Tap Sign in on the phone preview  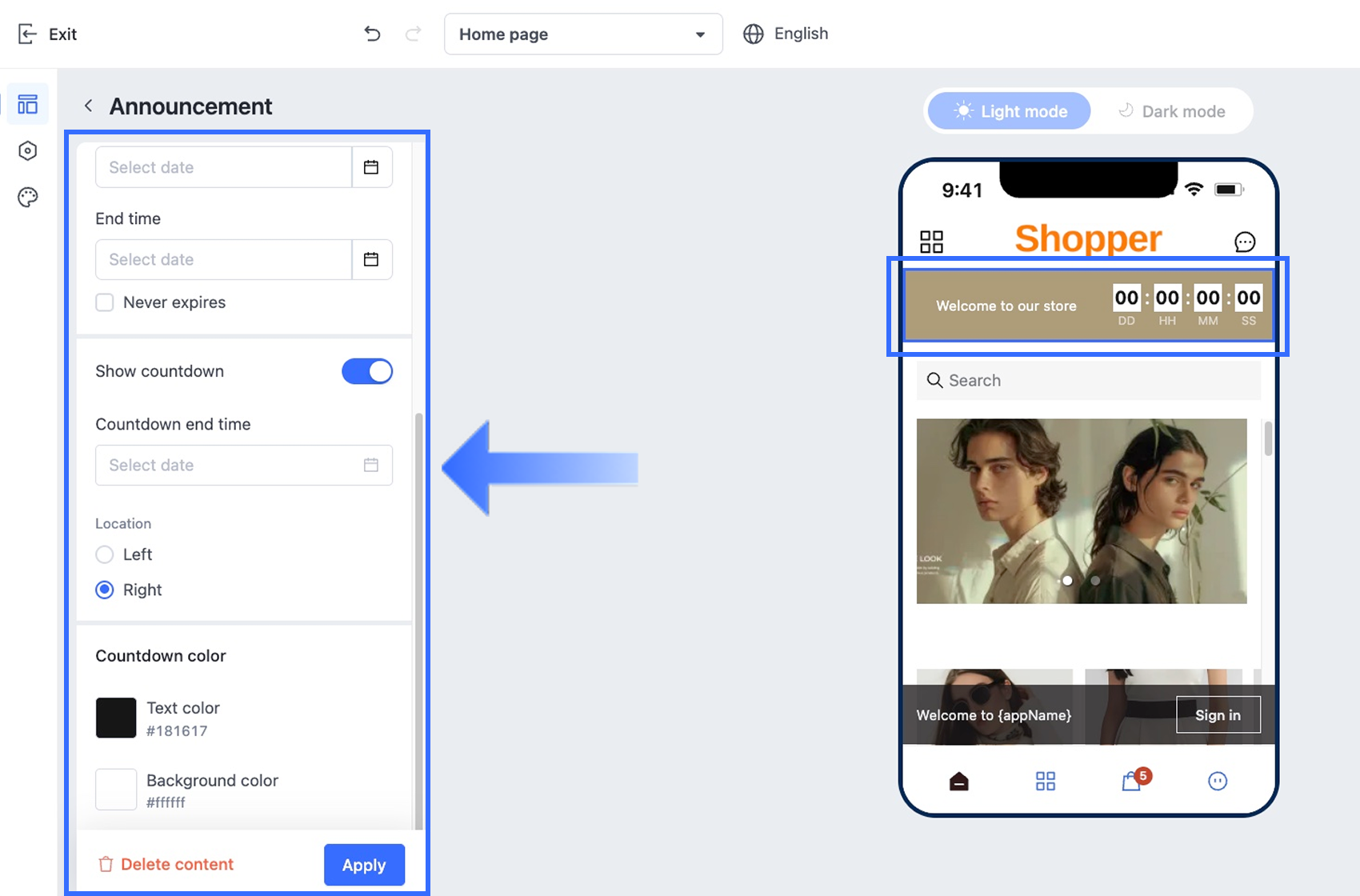1218,714
